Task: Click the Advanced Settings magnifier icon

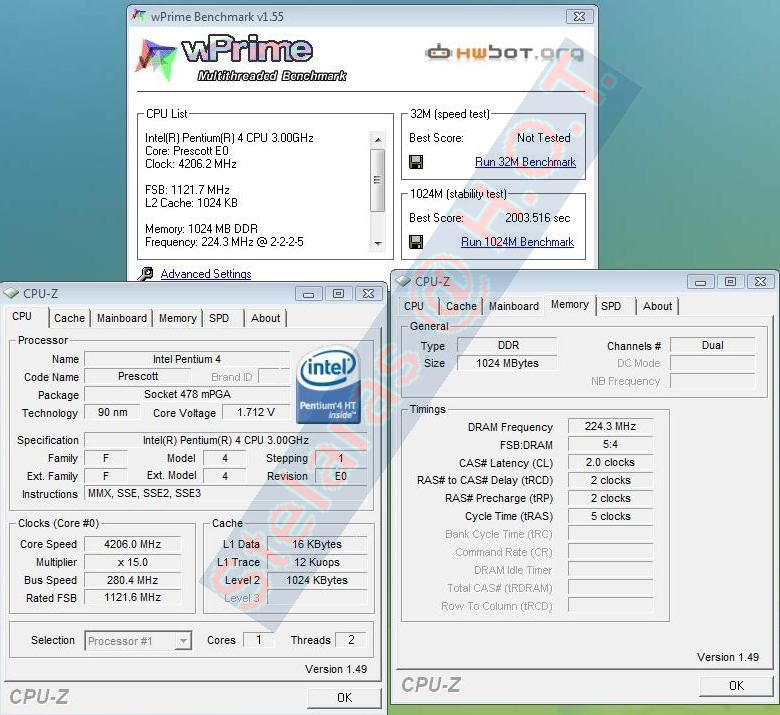Action: [x=145, y=274]
